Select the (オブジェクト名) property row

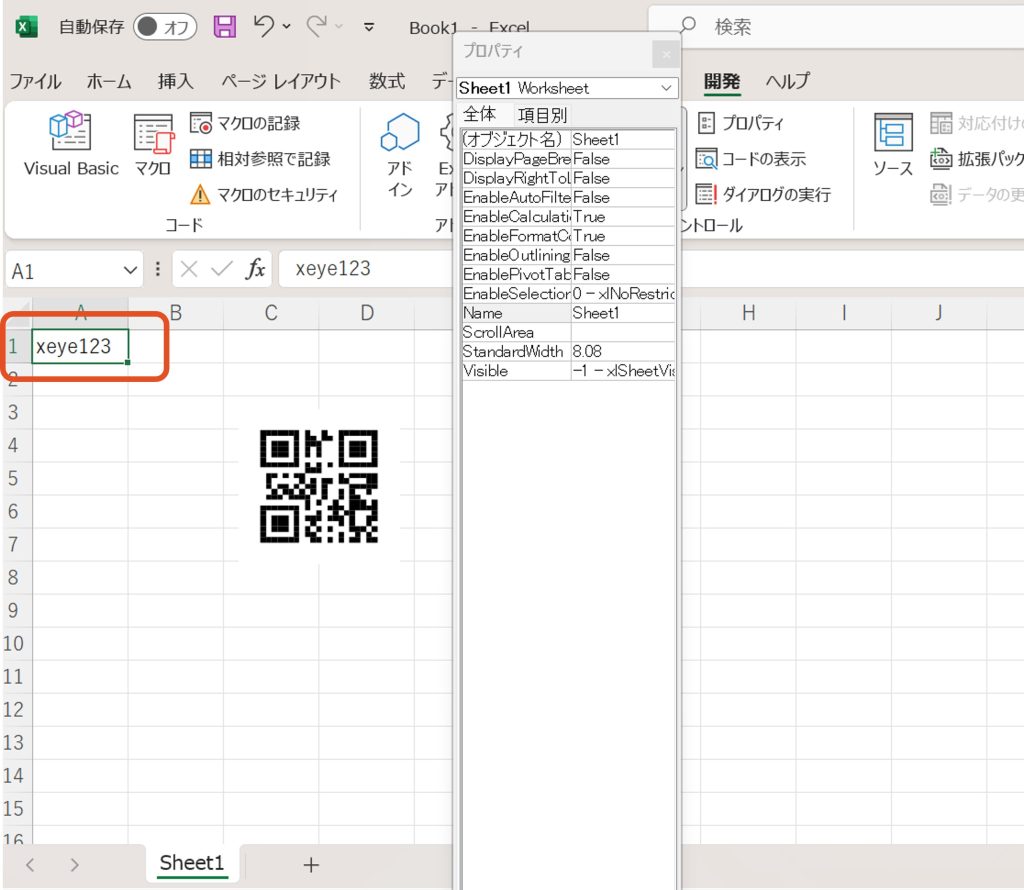568,140
